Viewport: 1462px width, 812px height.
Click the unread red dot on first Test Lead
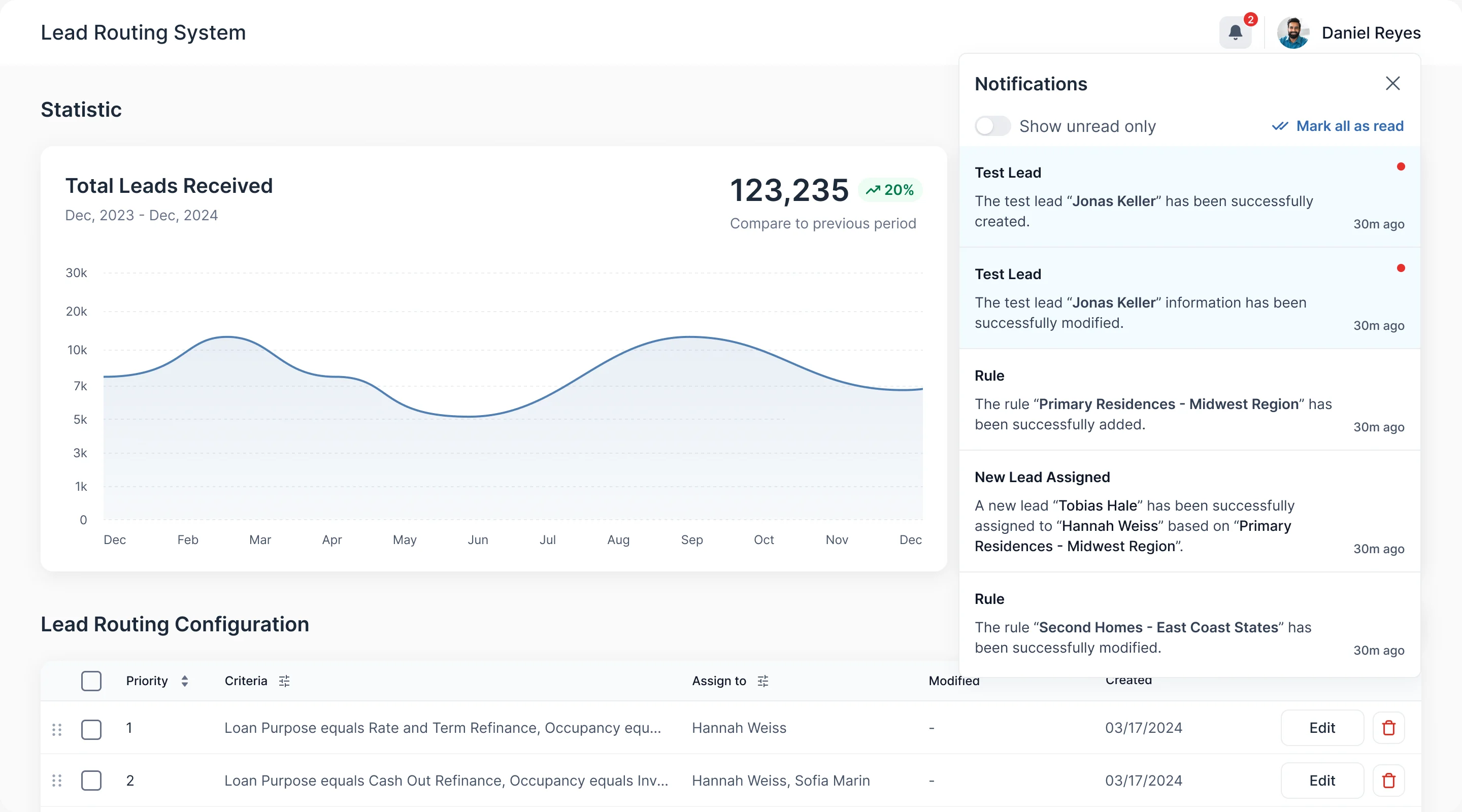[x=1401, y=167]
